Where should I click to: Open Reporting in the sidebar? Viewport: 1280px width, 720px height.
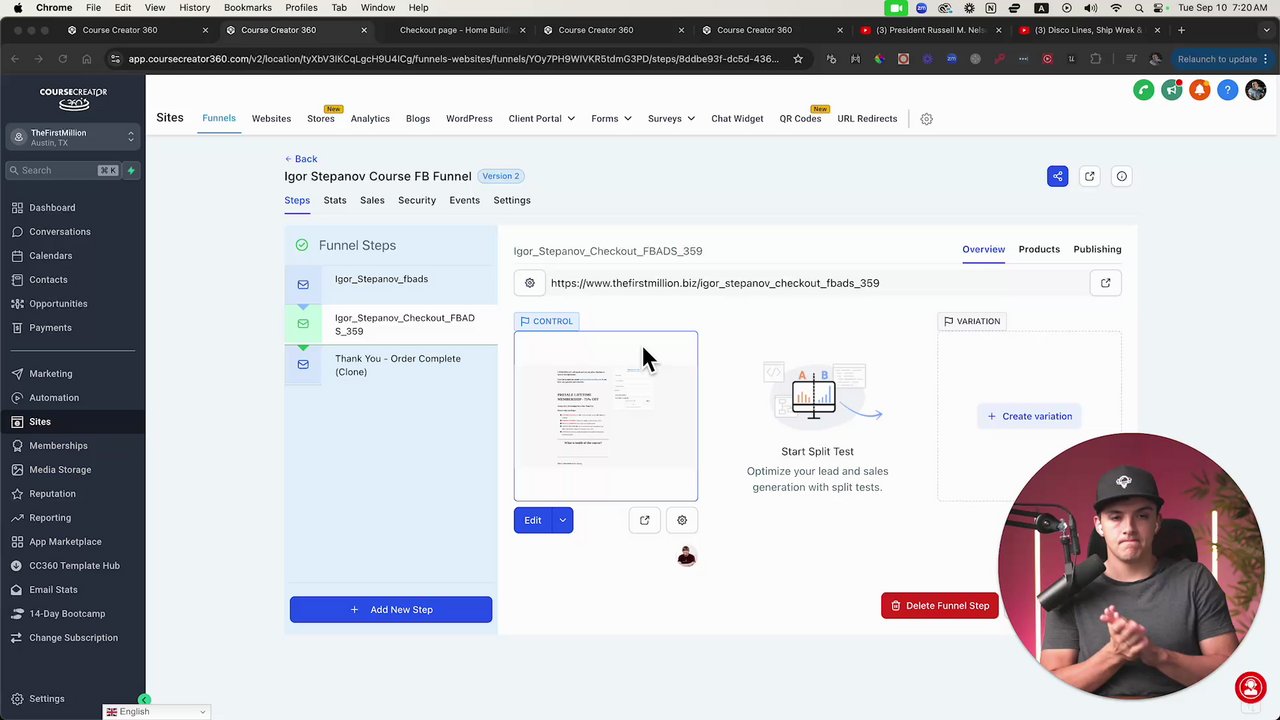click(x=50, y=517)
